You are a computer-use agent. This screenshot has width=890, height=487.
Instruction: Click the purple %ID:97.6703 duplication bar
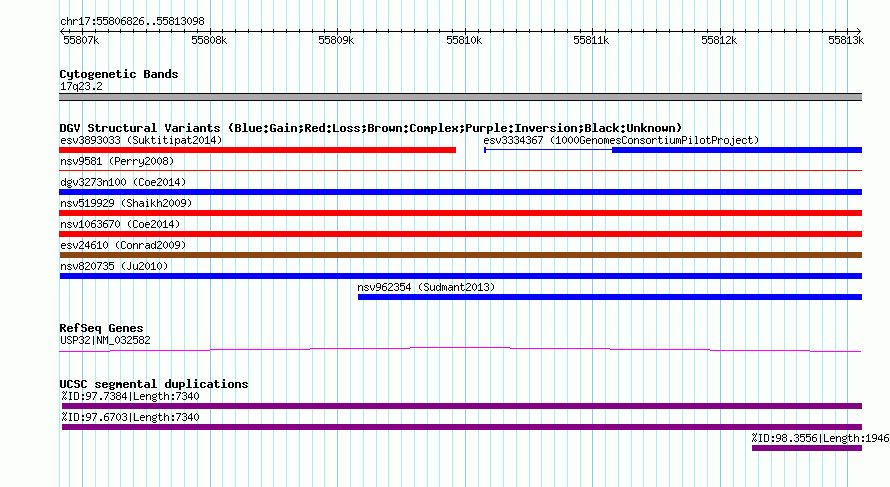pyautogui.click(x=461, y=427)
